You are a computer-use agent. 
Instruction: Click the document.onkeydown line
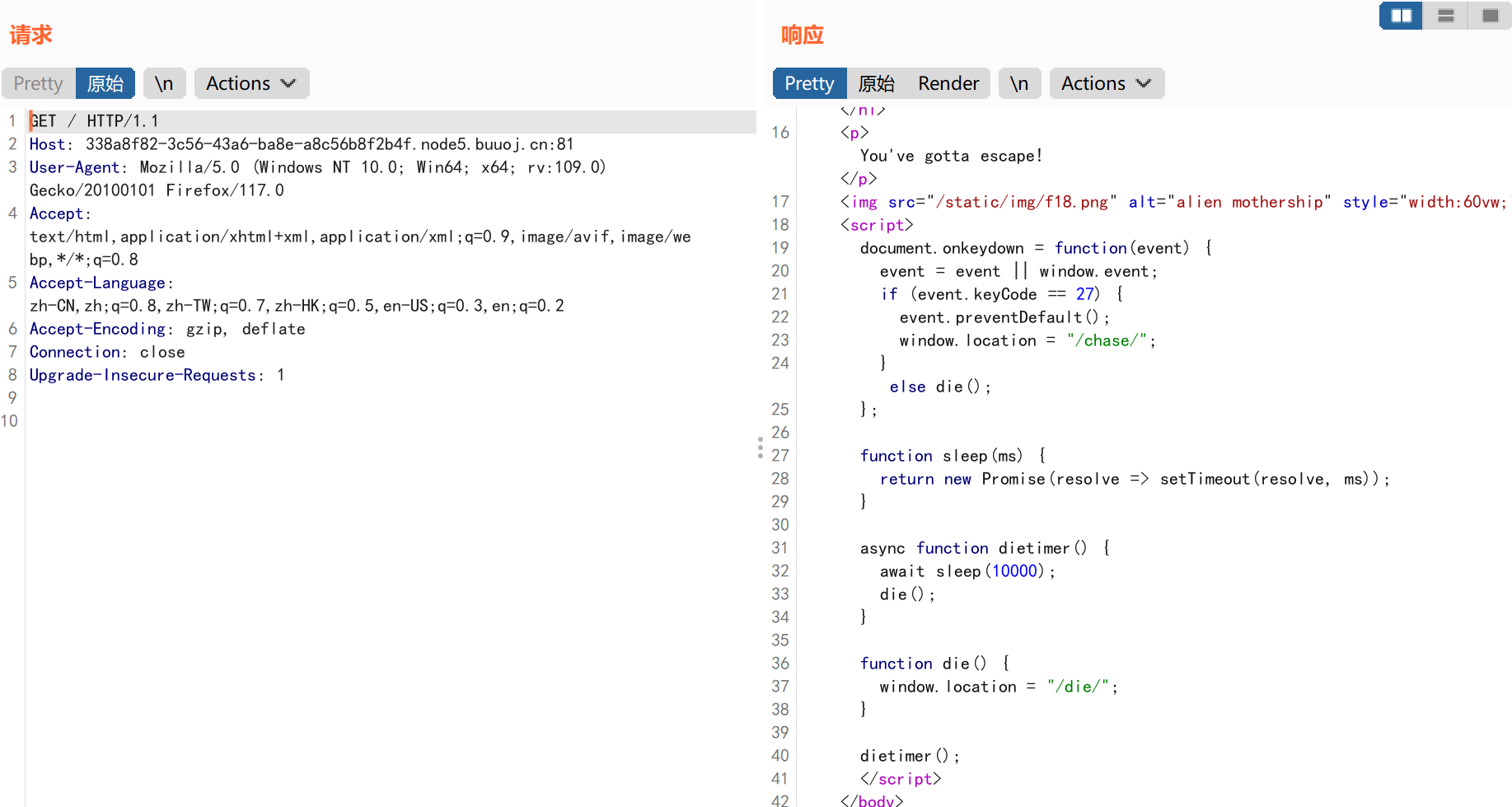(1036, 248)
